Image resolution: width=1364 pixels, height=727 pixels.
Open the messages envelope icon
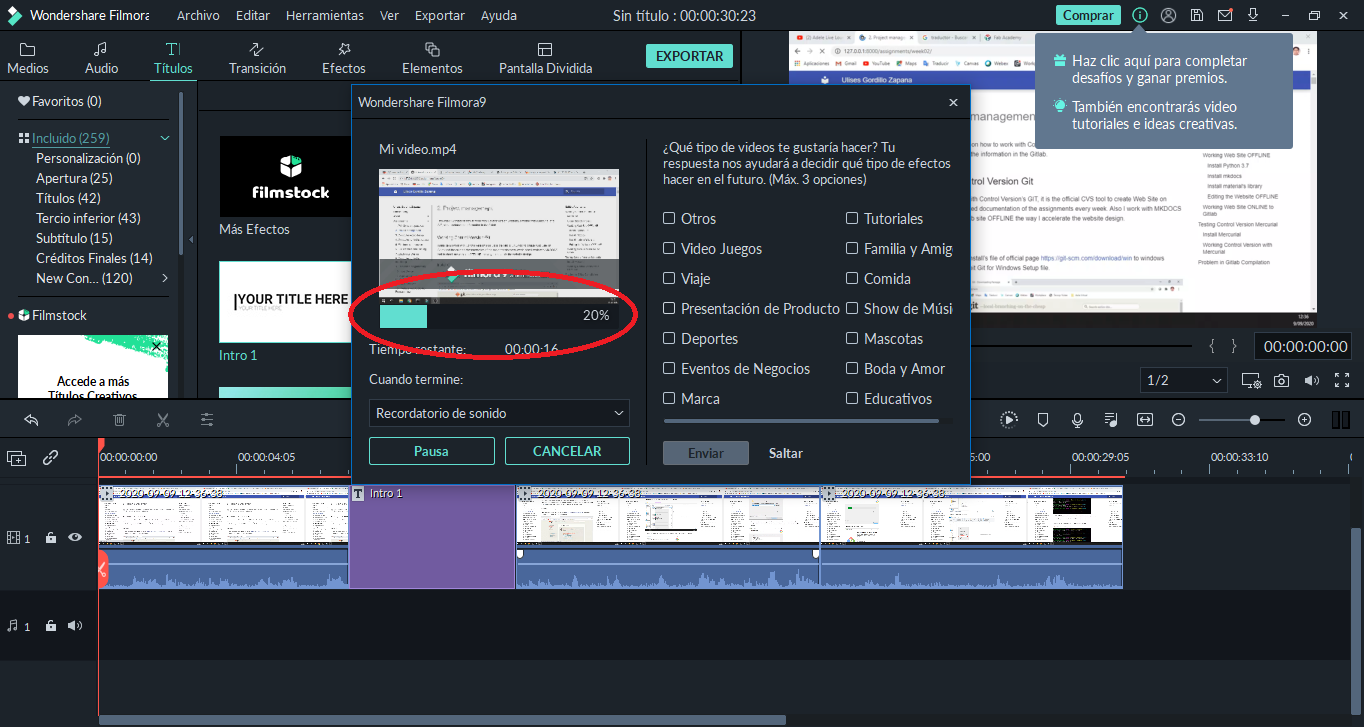tap(1224, 15)
